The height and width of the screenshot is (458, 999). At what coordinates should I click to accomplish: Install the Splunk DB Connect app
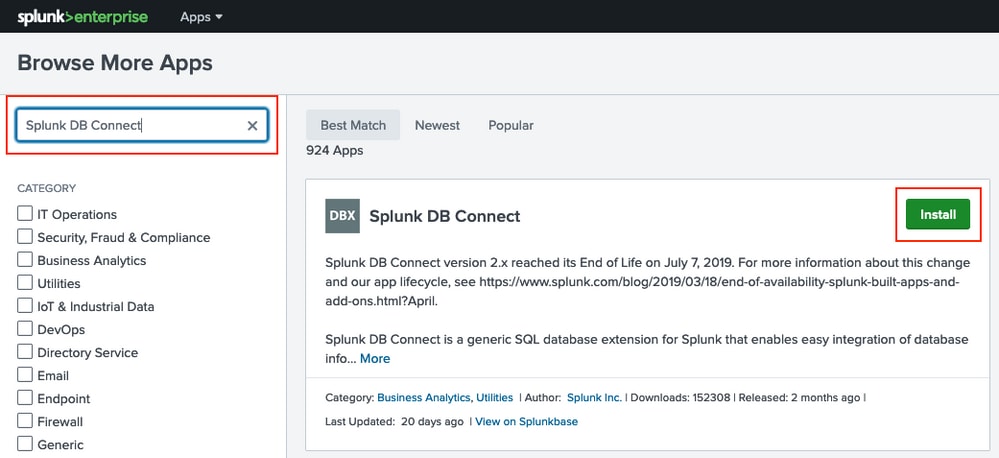click(x=938, y=215)
